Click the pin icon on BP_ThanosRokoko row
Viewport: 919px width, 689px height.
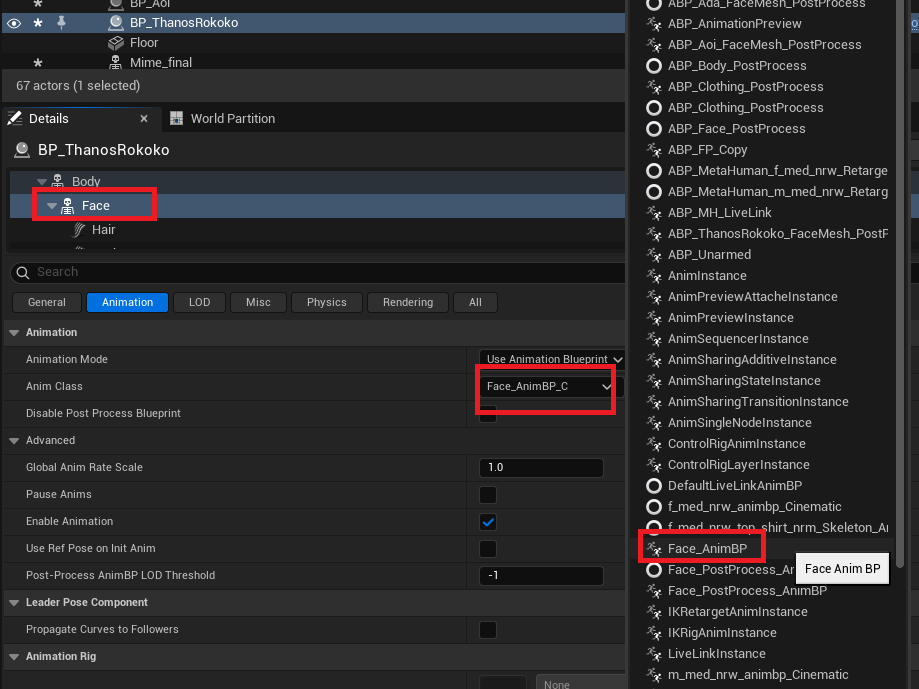click(x=61, y=22)
